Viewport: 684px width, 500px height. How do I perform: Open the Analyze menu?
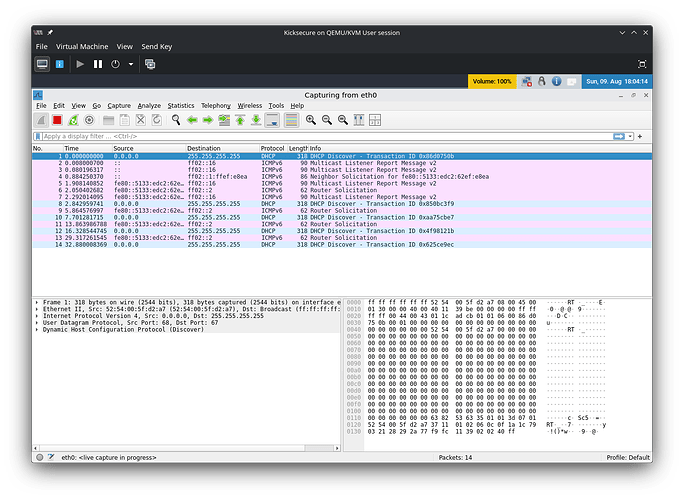(x=149, y=106)
